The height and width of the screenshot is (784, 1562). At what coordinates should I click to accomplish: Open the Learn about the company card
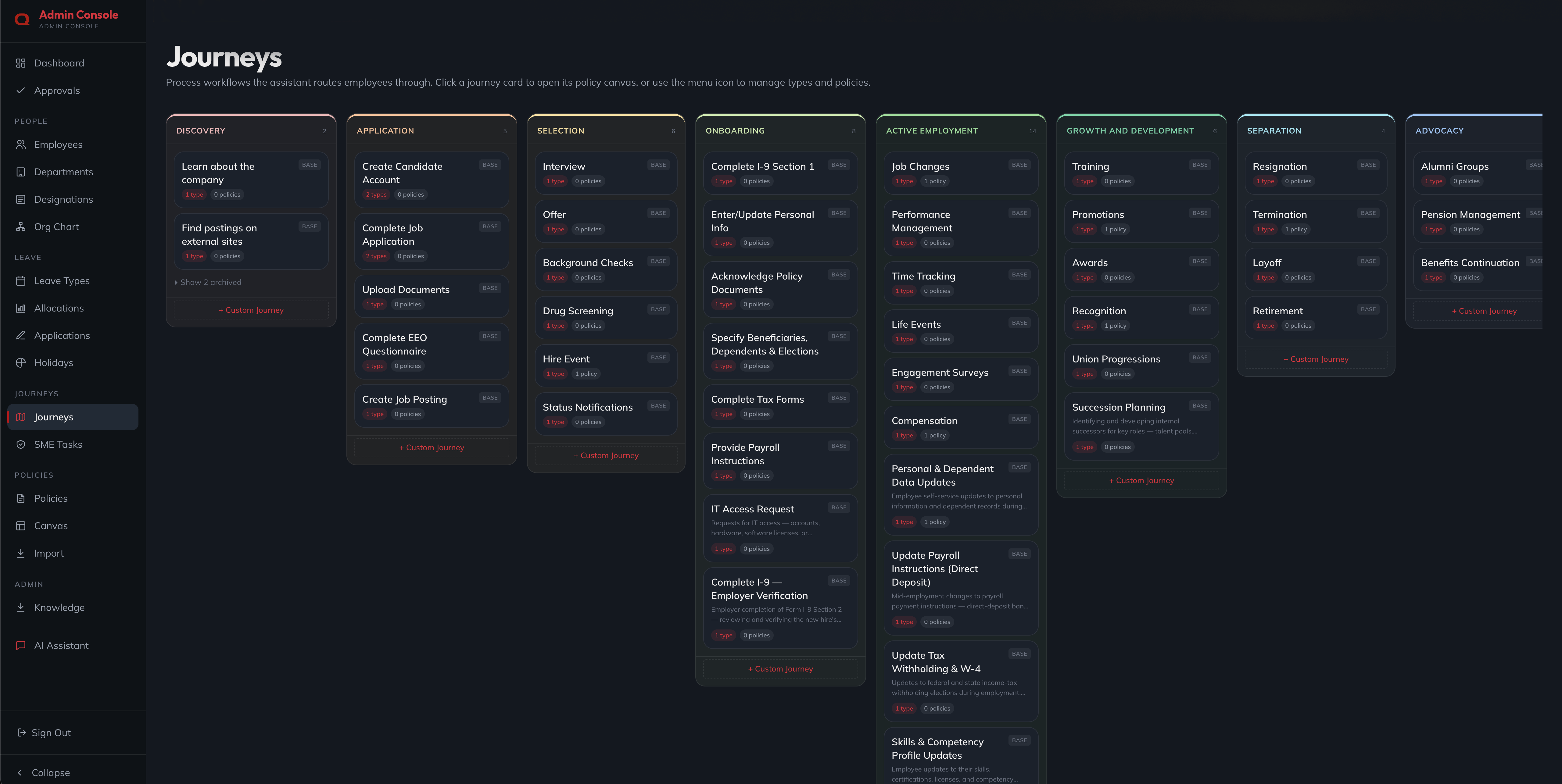point(251,180)
